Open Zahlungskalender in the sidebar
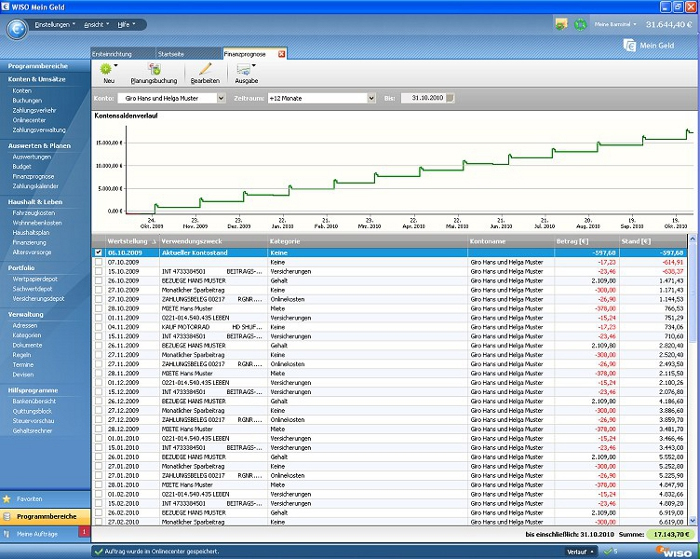The width and height of the screenshot is (700, 559). [x=35, y=186]
